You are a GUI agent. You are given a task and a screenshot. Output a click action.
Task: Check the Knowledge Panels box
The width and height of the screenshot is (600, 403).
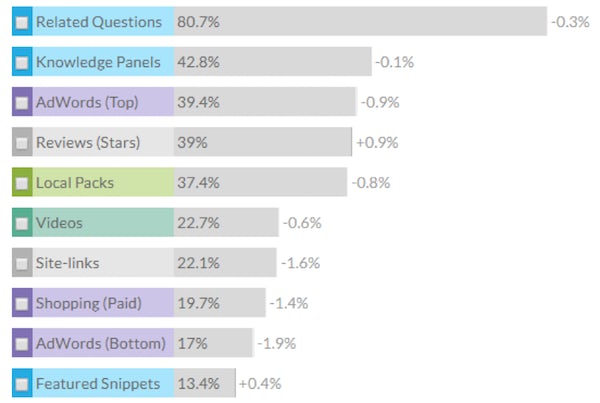pyautogui.click(x=22, y=62)
